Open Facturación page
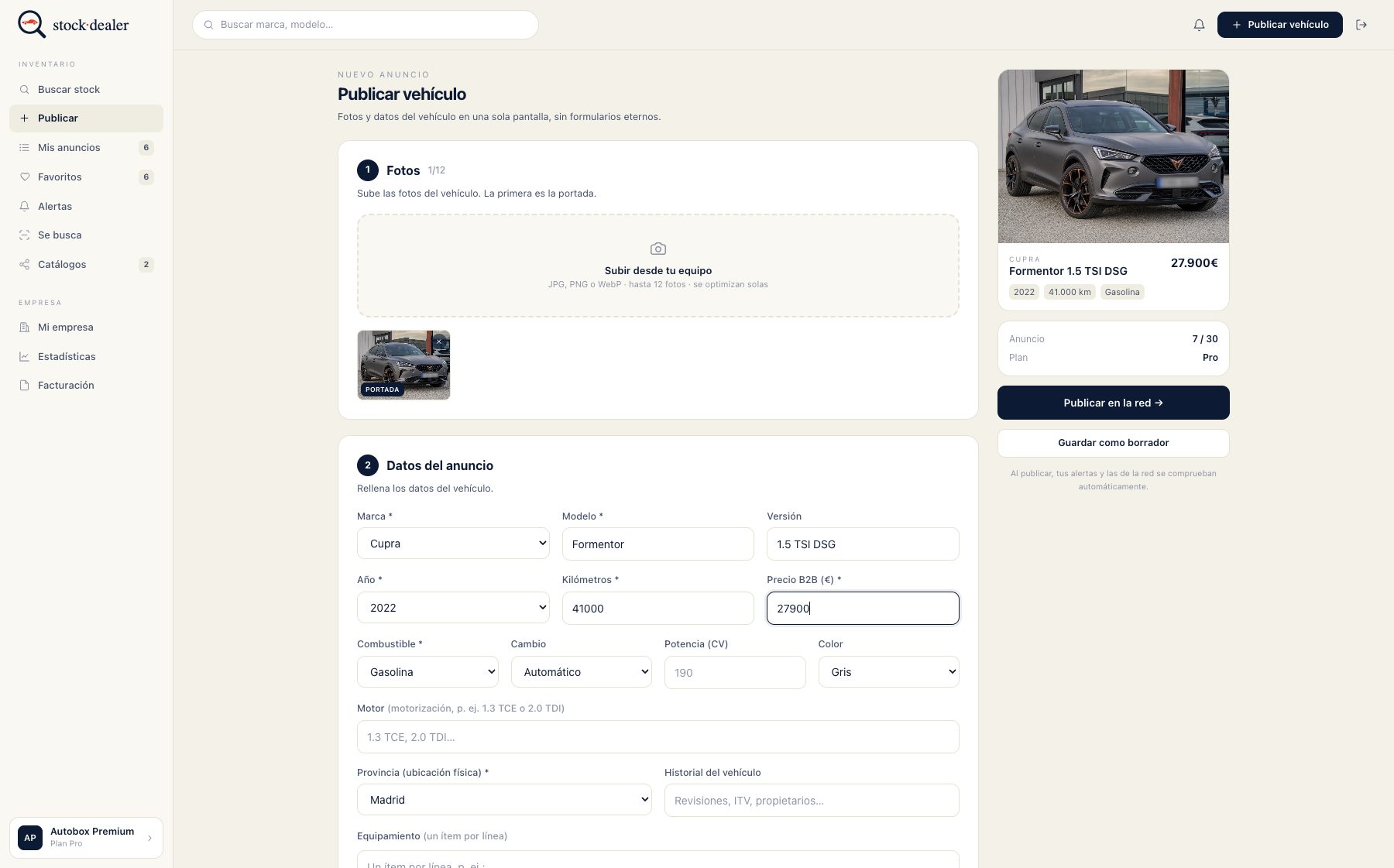 tap(86, 386)
